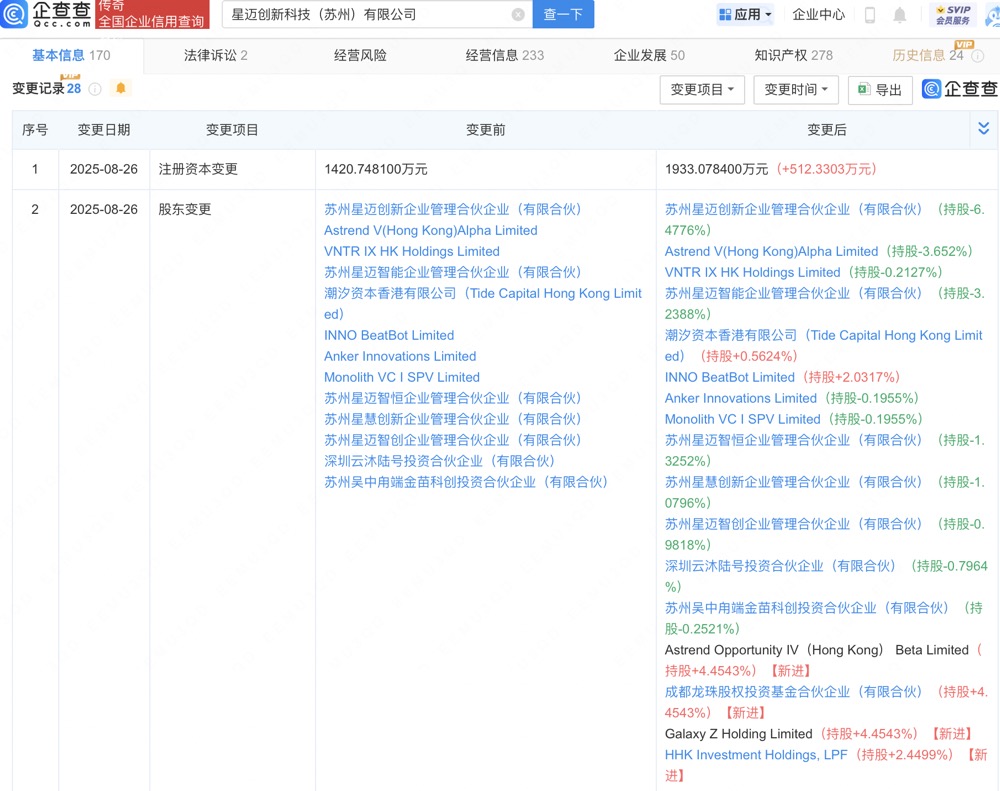Open 苏州星迈智创企业管理合伙企业 in 变更前 column
Screen dimensions: 1000x791
click(x=453, y=440)
